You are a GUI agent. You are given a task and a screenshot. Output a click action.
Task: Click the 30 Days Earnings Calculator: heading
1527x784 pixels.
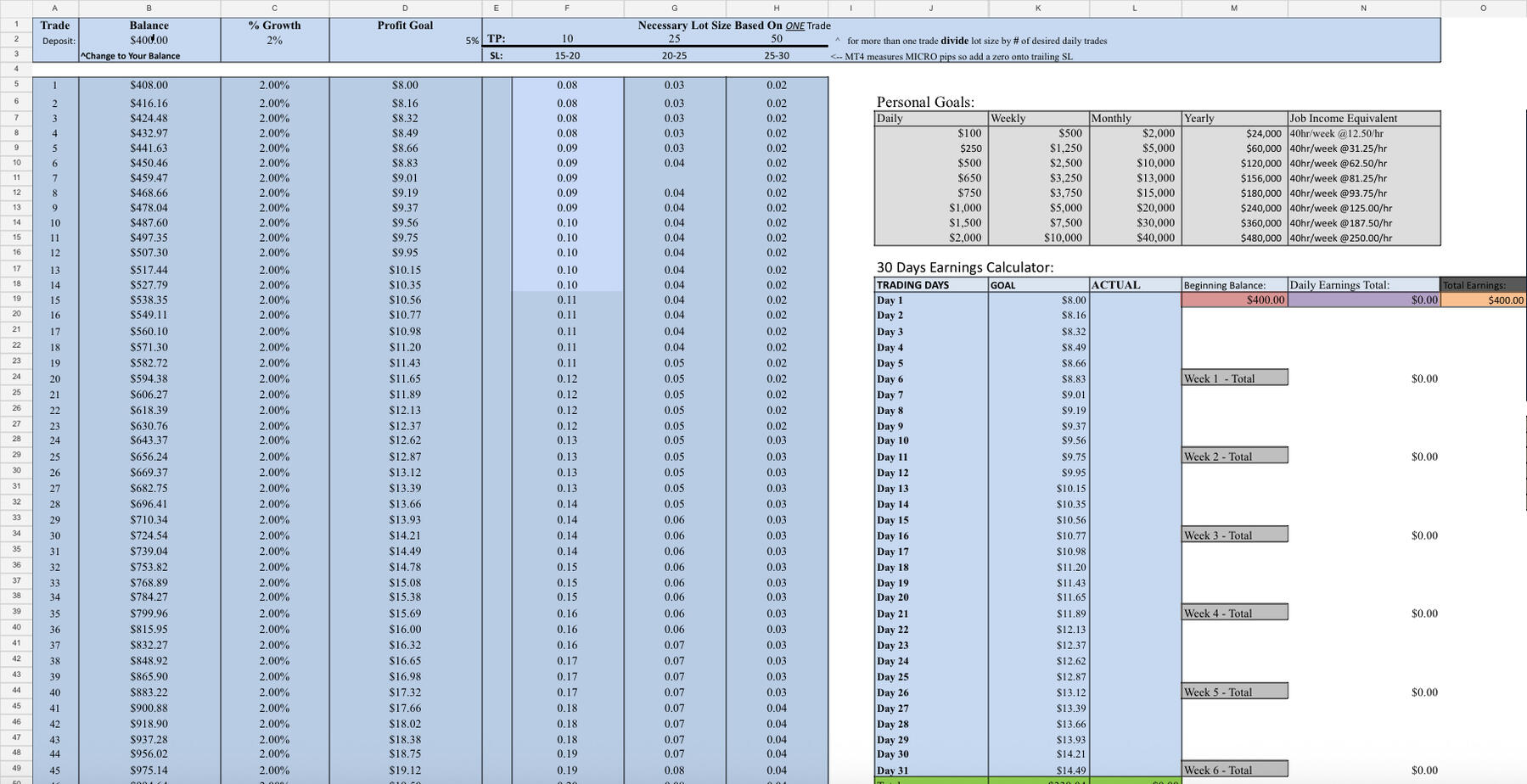965,267
